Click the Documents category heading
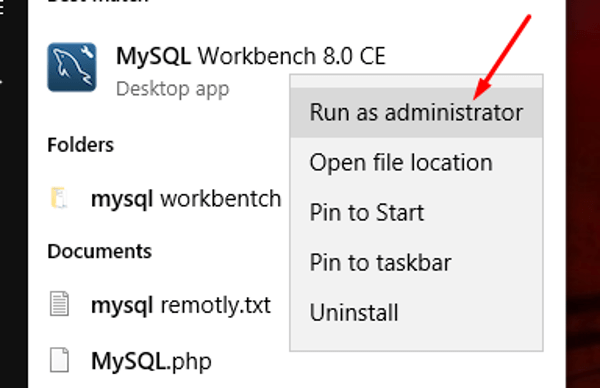Viewport: 600px width, 389px height. 99,251
